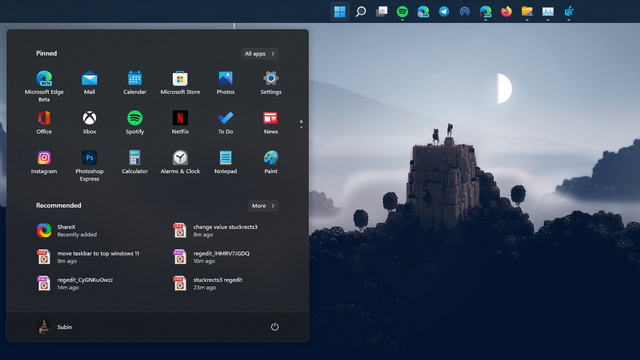Open Alarms & Clock

tap(180, 162)
